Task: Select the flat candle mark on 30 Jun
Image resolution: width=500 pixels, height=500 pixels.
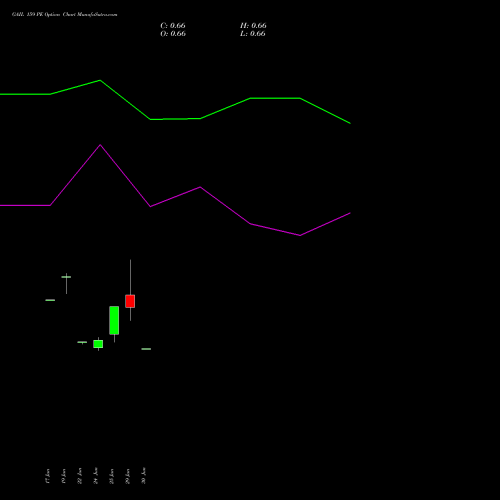Action: [x=146, y=349]
